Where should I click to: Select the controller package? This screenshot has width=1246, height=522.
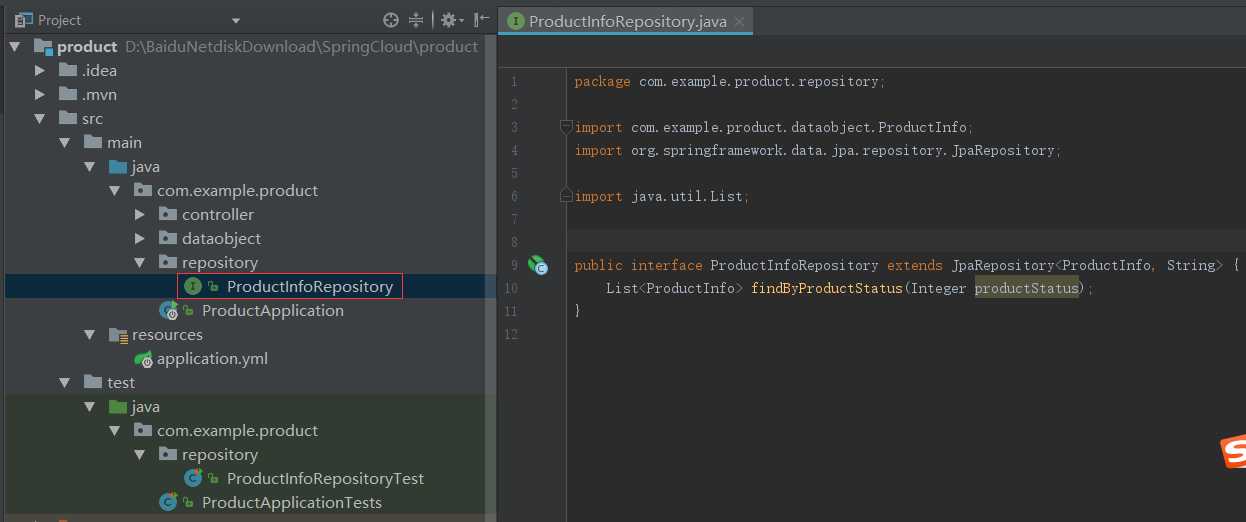[218, 214]
